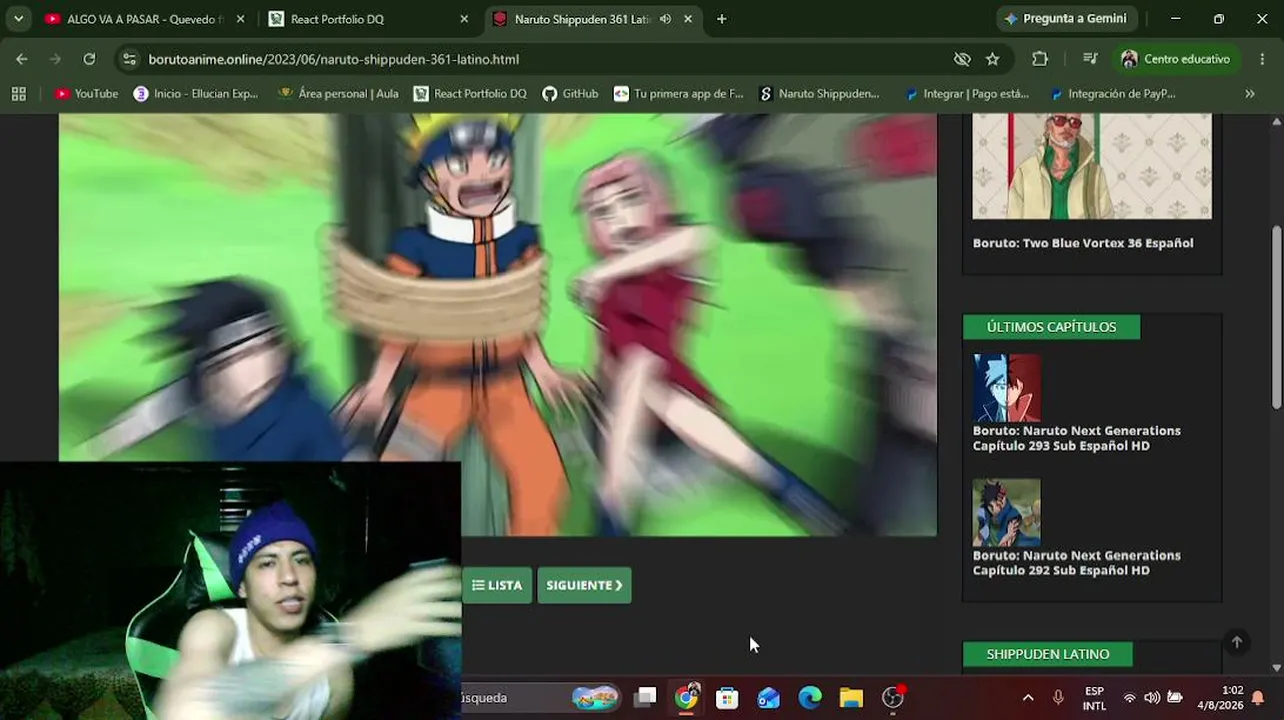The width and height of the screenshot is (1284, 720).
Task: Open notifications with the bell icon
Action: [1258, 697]
